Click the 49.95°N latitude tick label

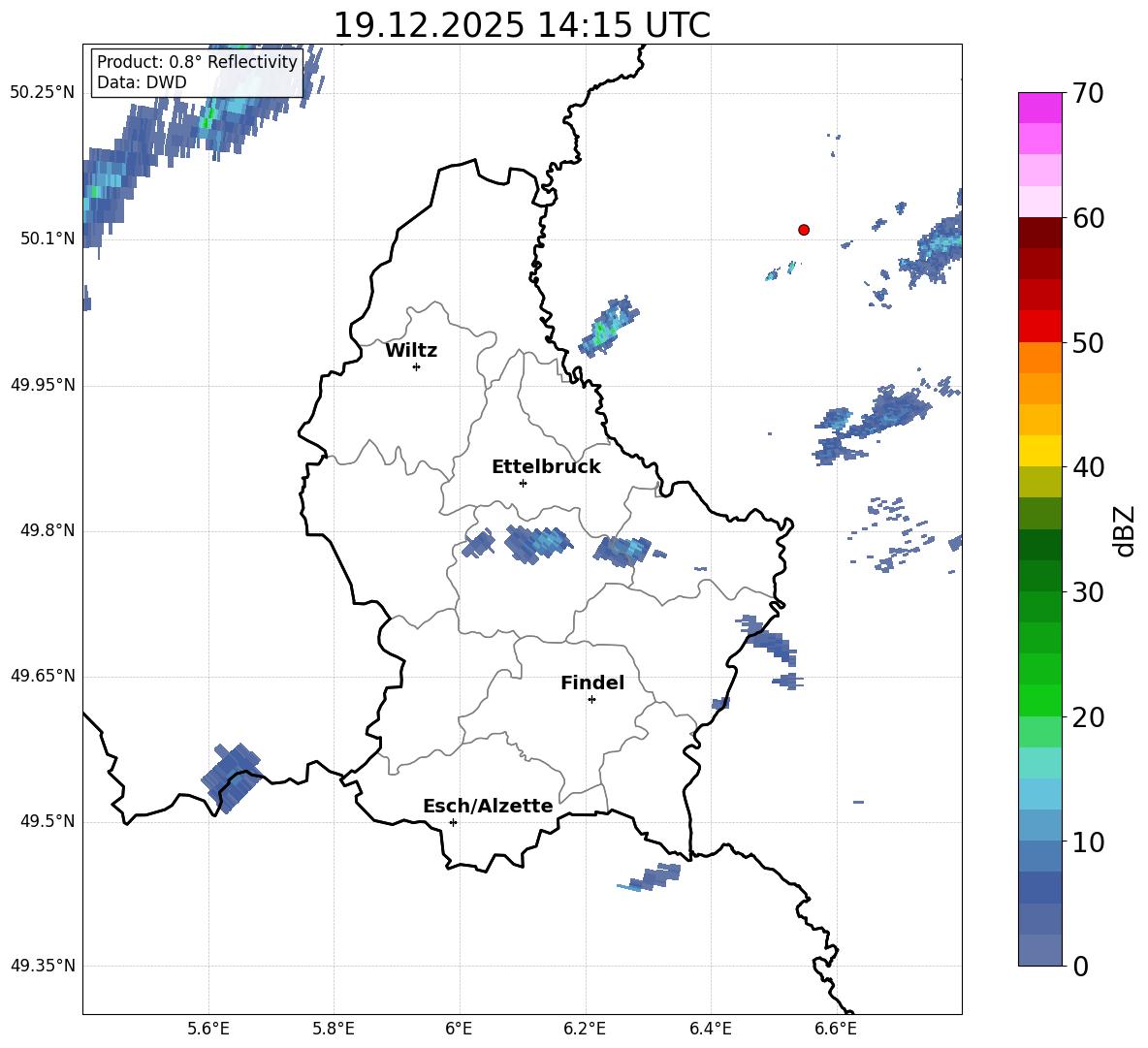pyautogui.click(x=42, y=384)
